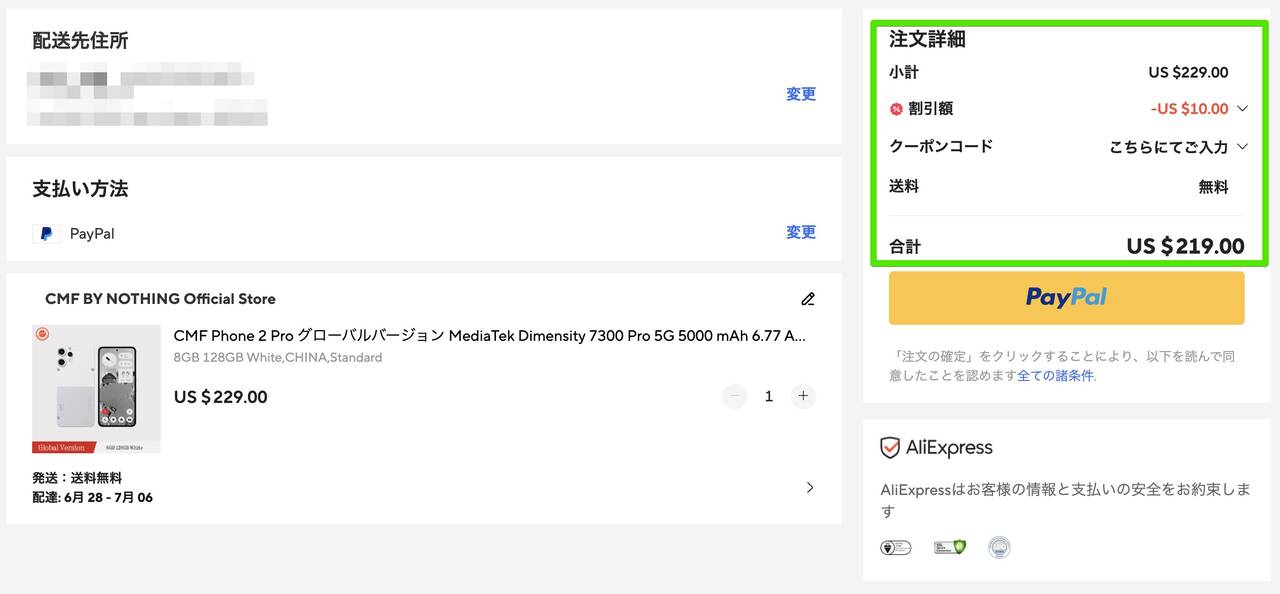Click the 支払い方法 heading

pyautogui.click(x=80, y=189)
